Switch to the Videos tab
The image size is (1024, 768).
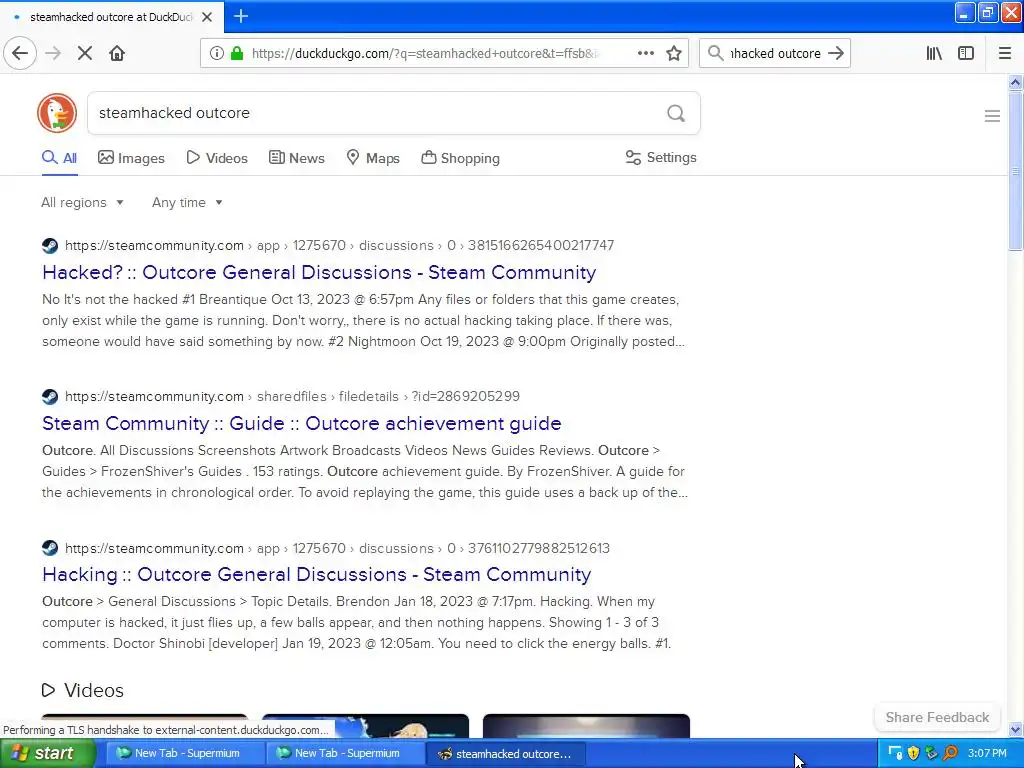point(217,158)
